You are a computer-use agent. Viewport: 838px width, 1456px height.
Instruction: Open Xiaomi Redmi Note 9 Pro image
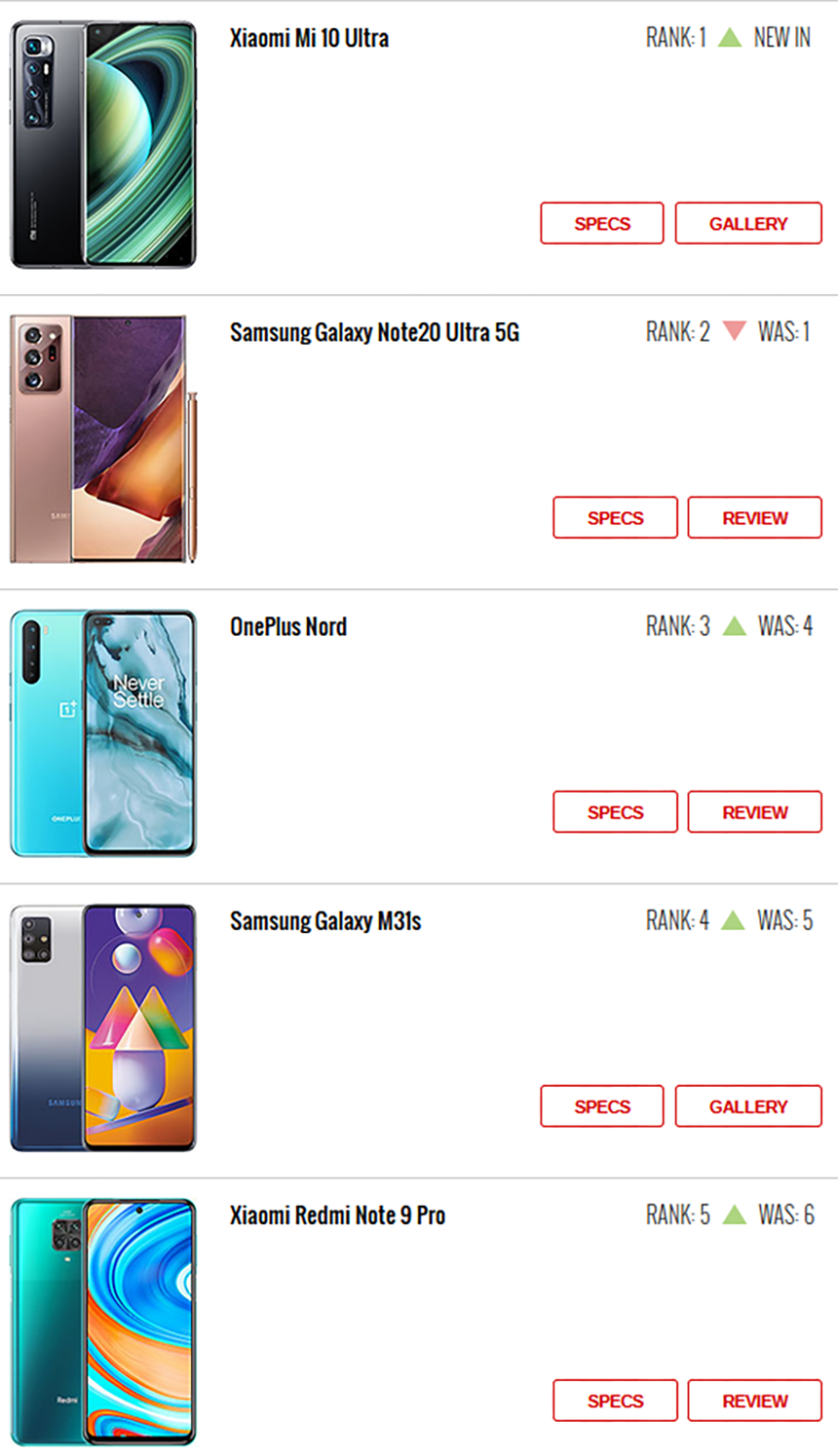103,1322
